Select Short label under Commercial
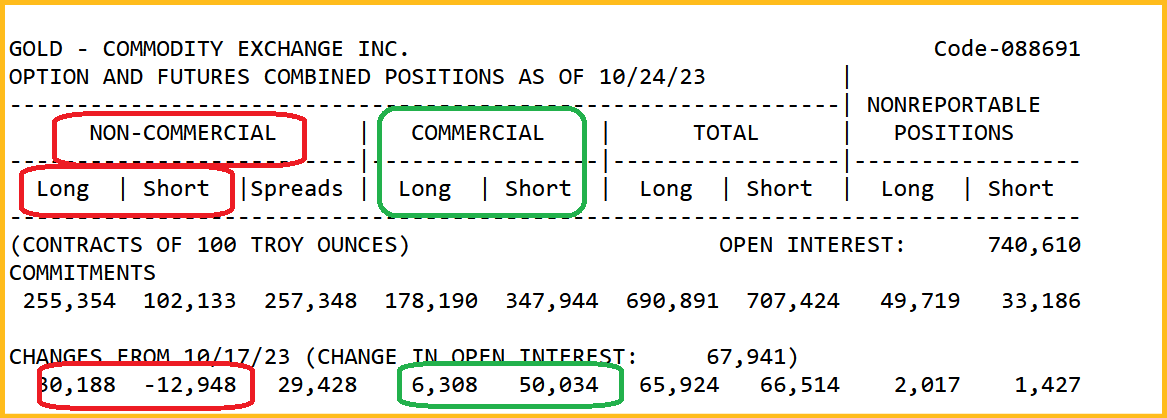1167x418 pixels. [x=538, y=189]
